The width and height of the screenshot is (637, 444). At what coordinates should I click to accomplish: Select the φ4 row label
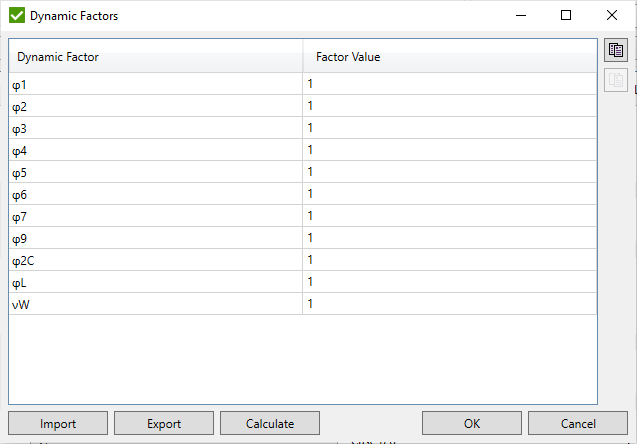tap(155, 150)
